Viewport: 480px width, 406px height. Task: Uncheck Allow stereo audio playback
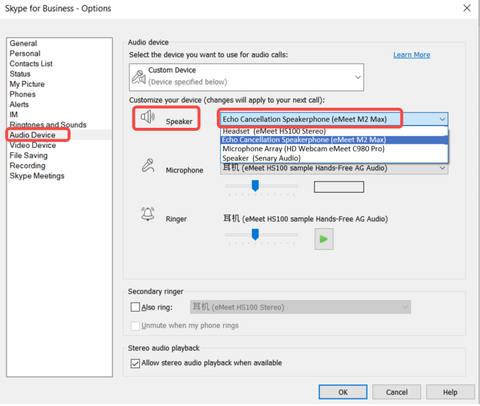click(x=135, y=363)
